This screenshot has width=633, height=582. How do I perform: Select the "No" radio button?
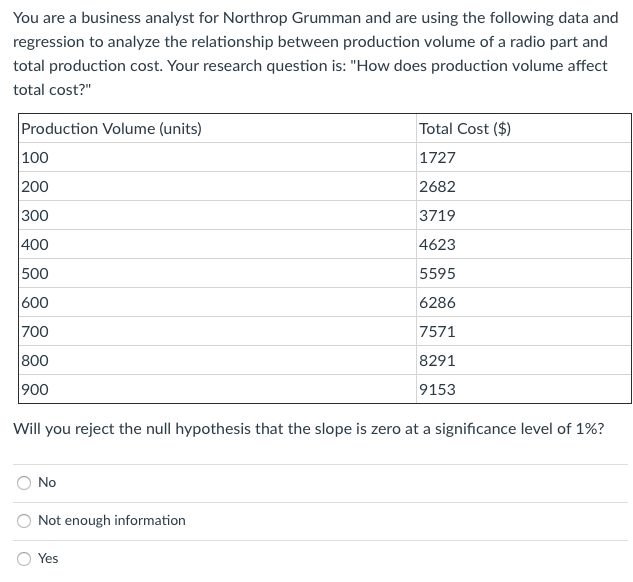pos(23,483)
